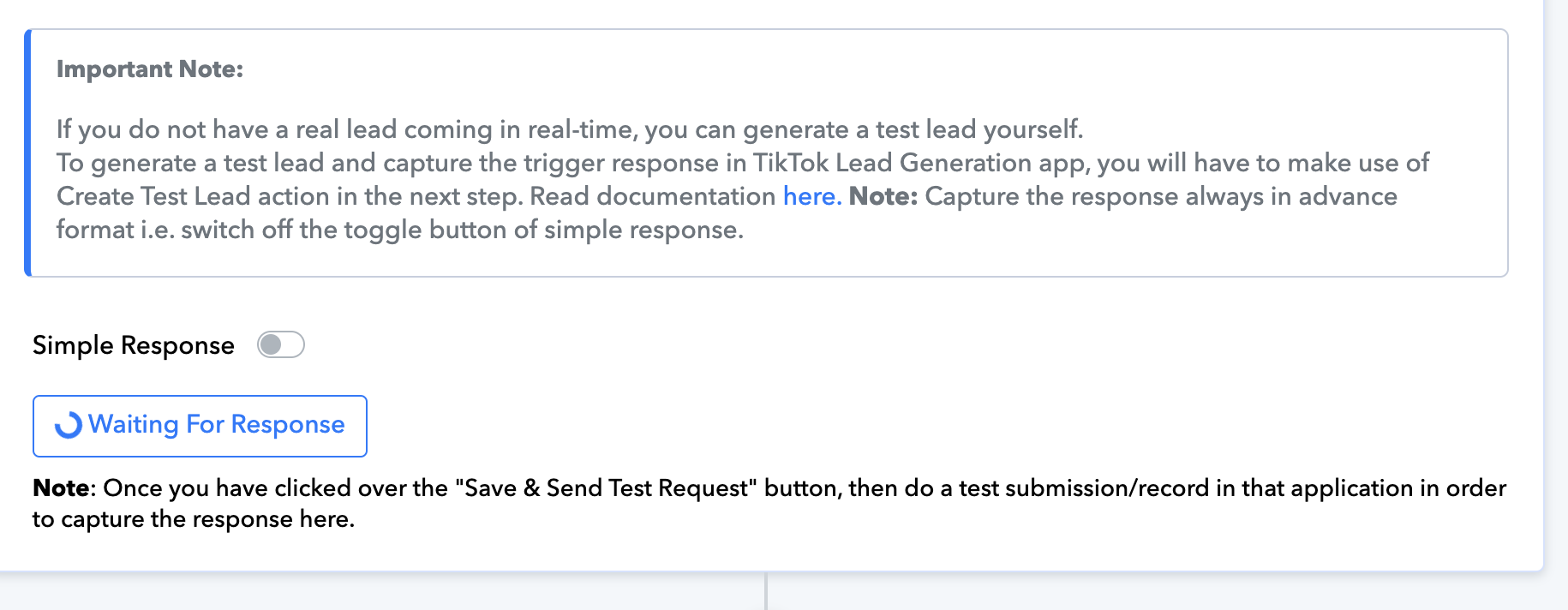
Task: Click bold Note before Capture the response
Action: click(x=883, y=196)
